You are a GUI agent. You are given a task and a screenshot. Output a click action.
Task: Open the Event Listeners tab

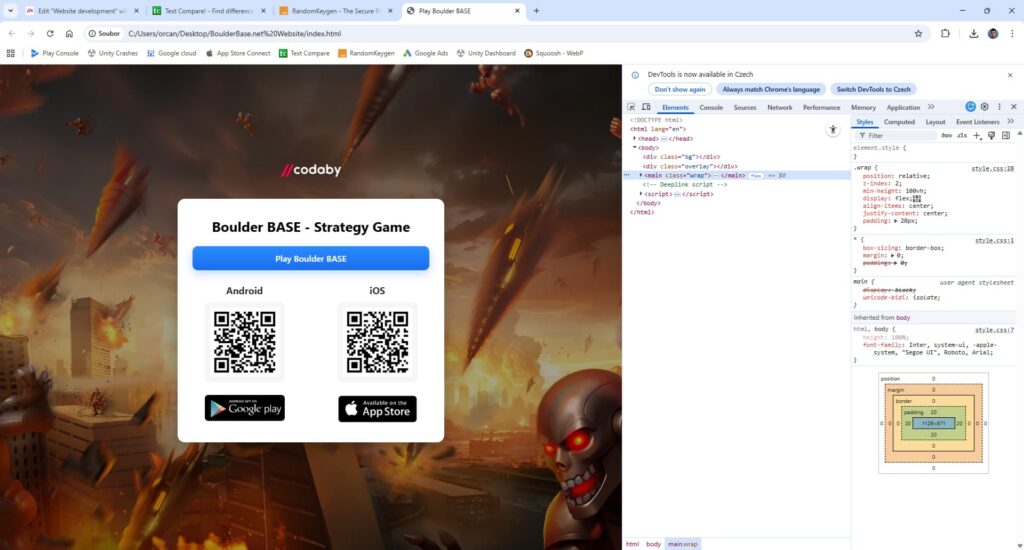click(978, 121)
